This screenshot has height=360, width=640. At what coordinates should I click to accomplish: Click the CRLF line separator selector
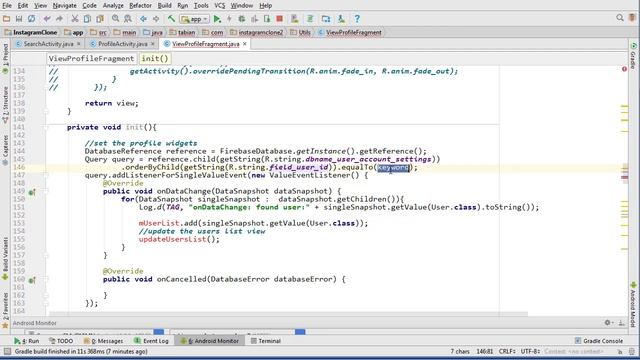pyautogui.click(x=507, y=351)
